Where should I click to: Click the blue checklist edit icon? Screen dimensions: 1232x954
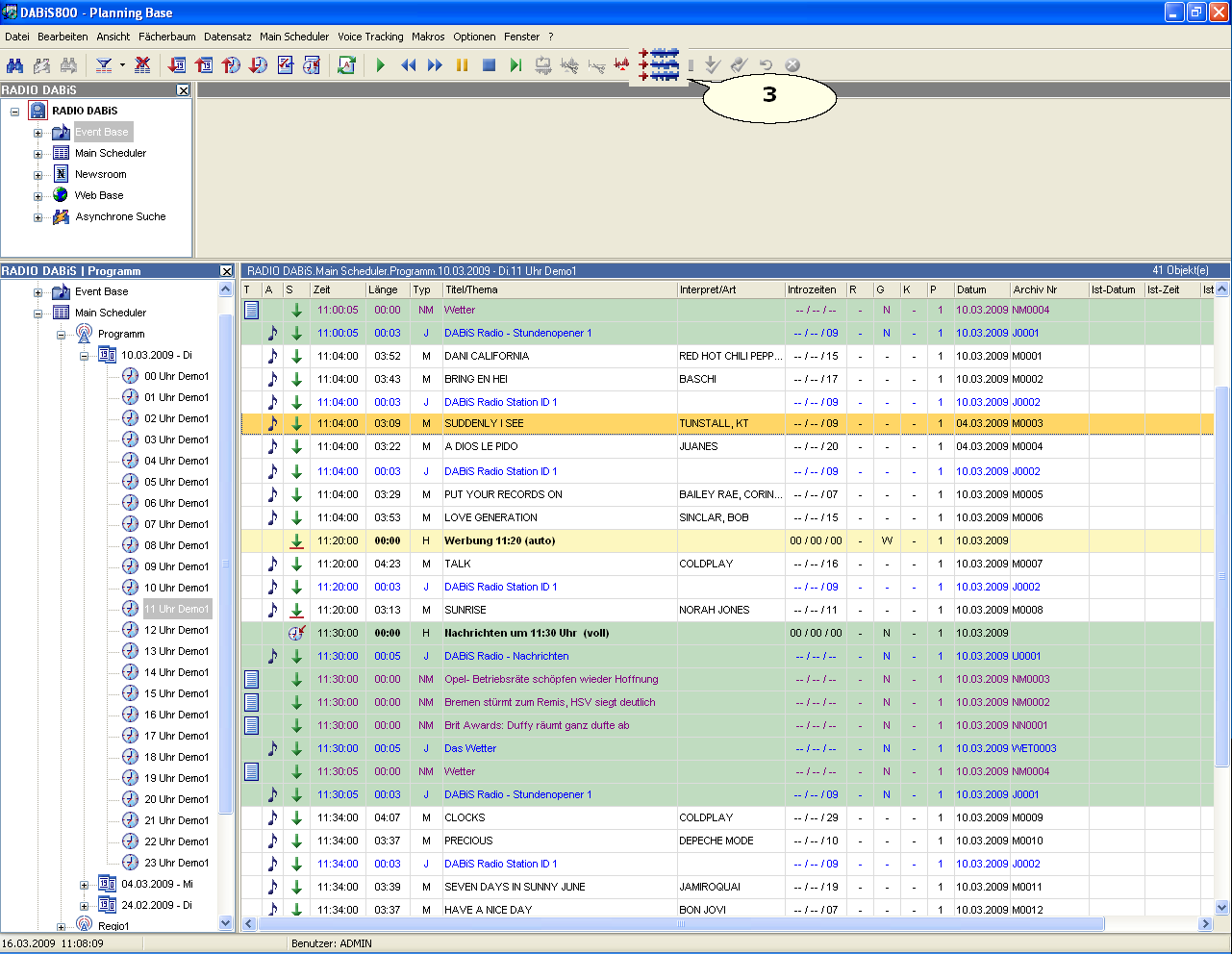(x=285, y=65)
